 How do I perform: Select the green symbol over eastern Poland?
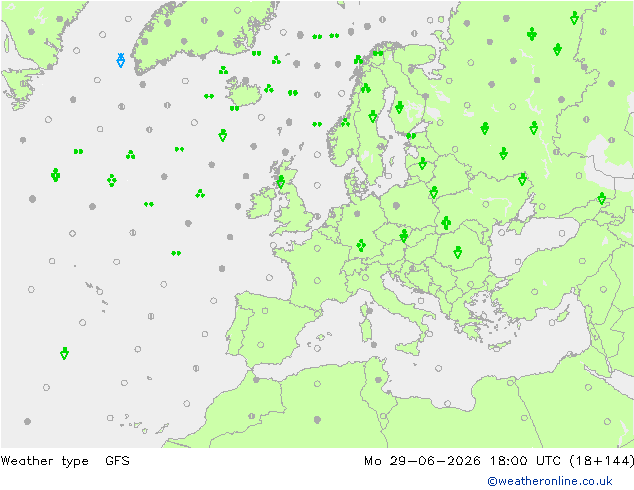pos(434,192)
